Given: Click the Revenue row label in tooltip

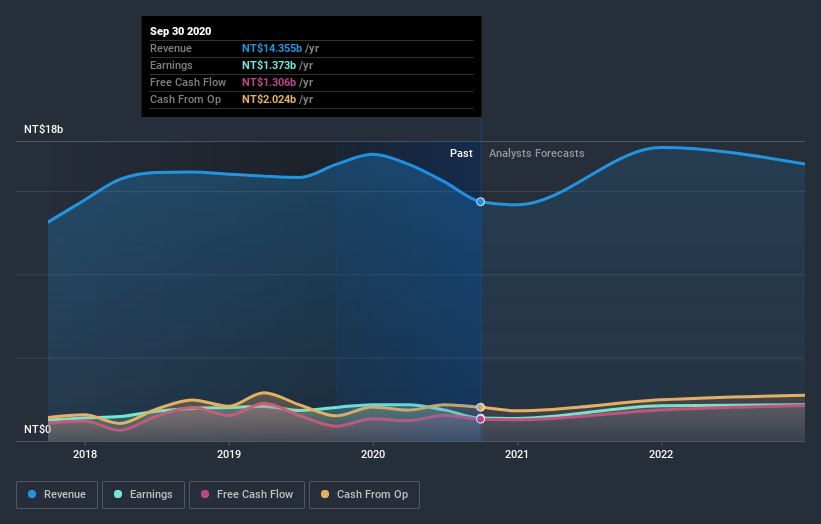Looking at the screenshot, I should [171, 48].
